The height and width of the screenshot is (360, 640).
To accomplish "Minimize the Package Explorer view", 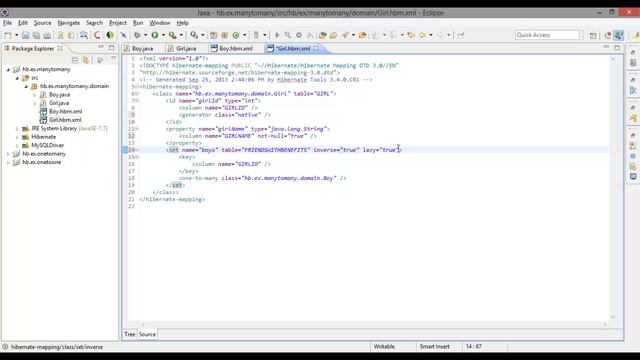I will click(101, 48).
